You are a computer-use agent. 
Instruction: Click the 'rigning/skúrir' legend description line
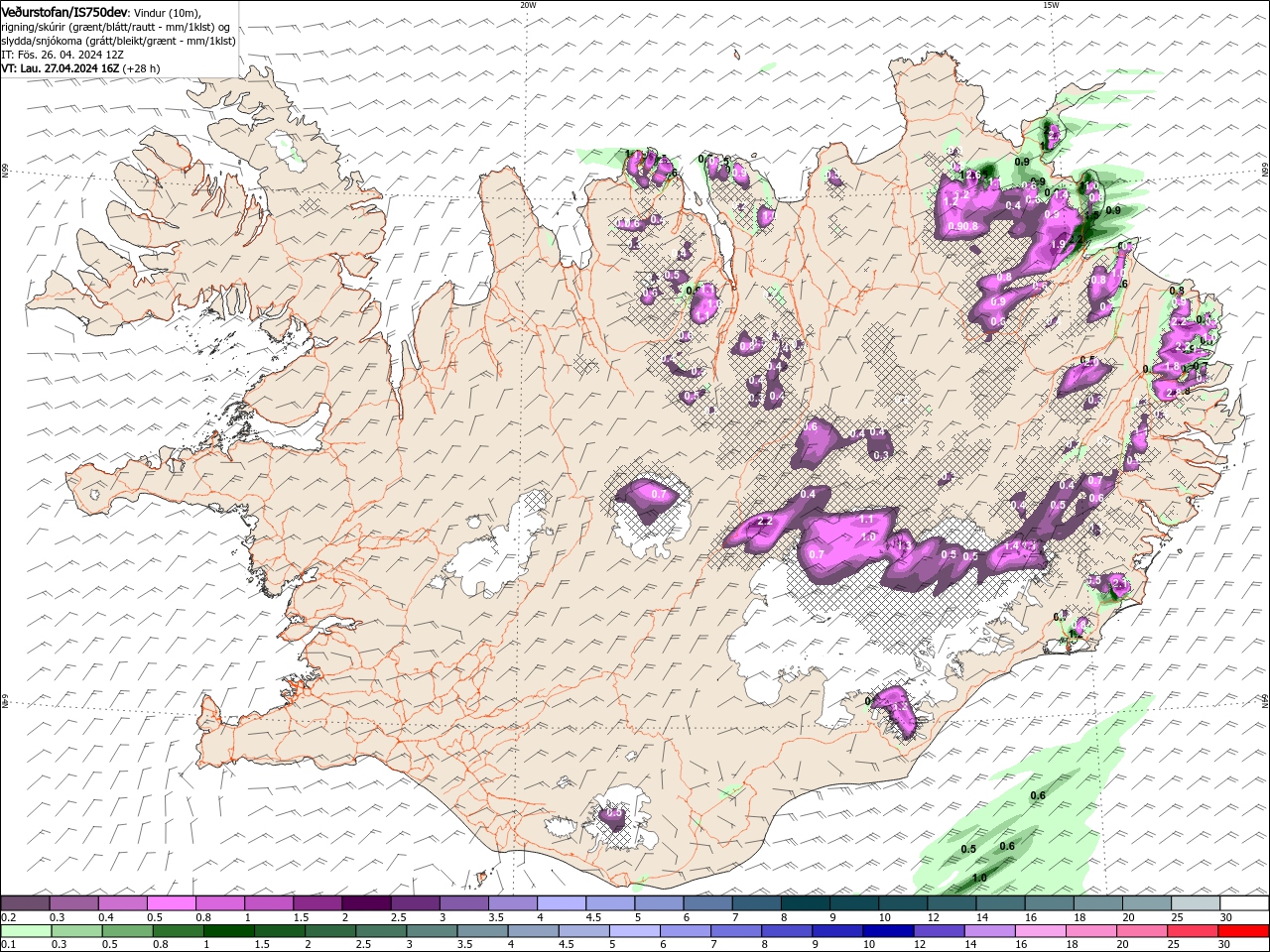point(115,27)
